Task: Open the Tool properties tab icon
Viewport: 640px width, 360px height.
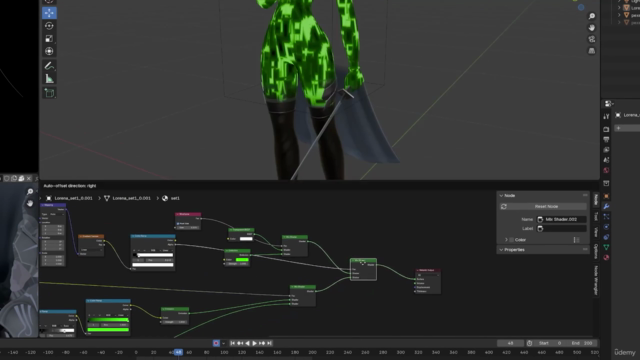Action: pos(606,116)
